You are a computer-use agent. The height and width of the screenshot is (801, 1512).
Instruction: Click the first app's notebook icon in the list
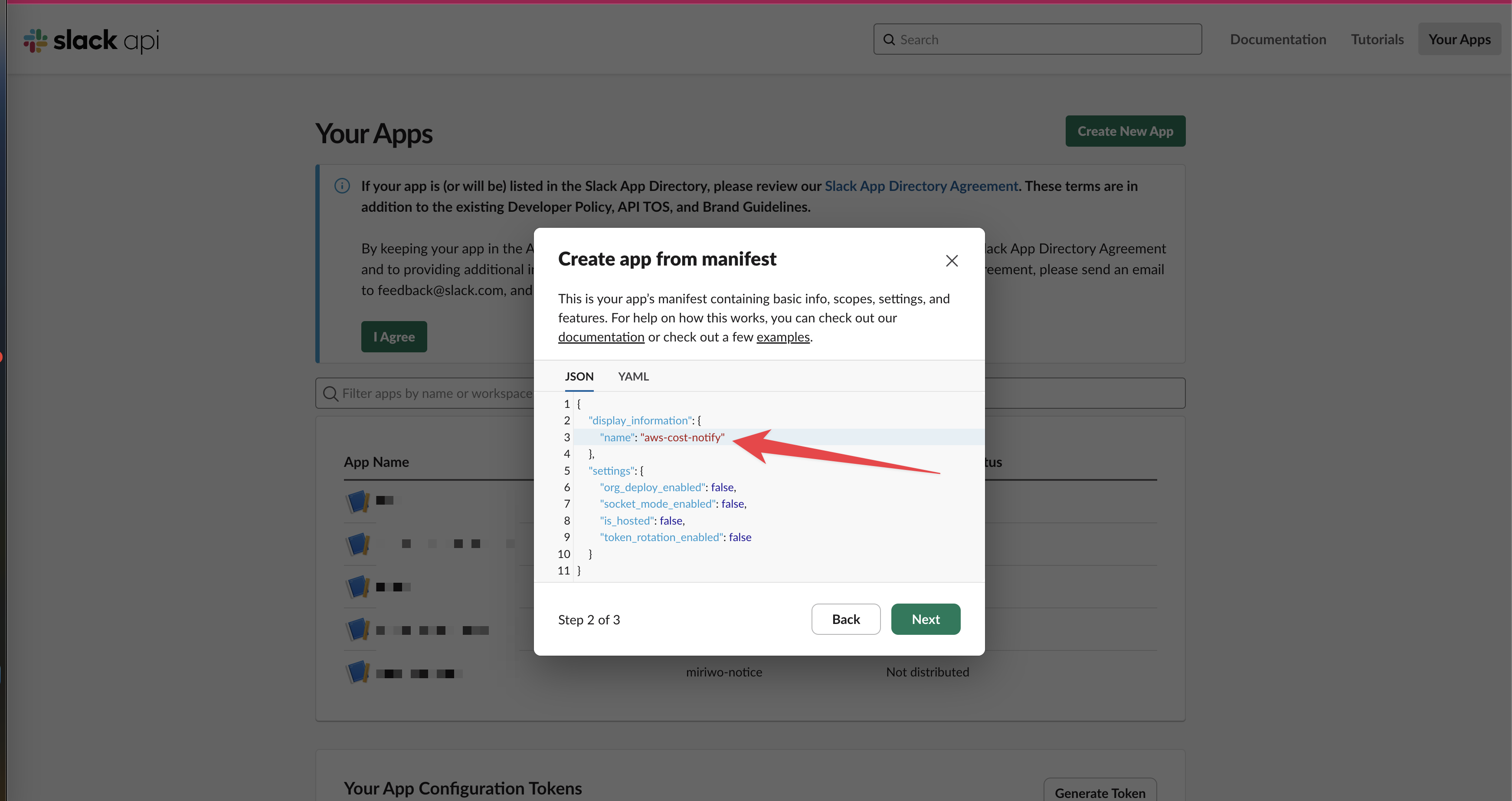point(358,501)
